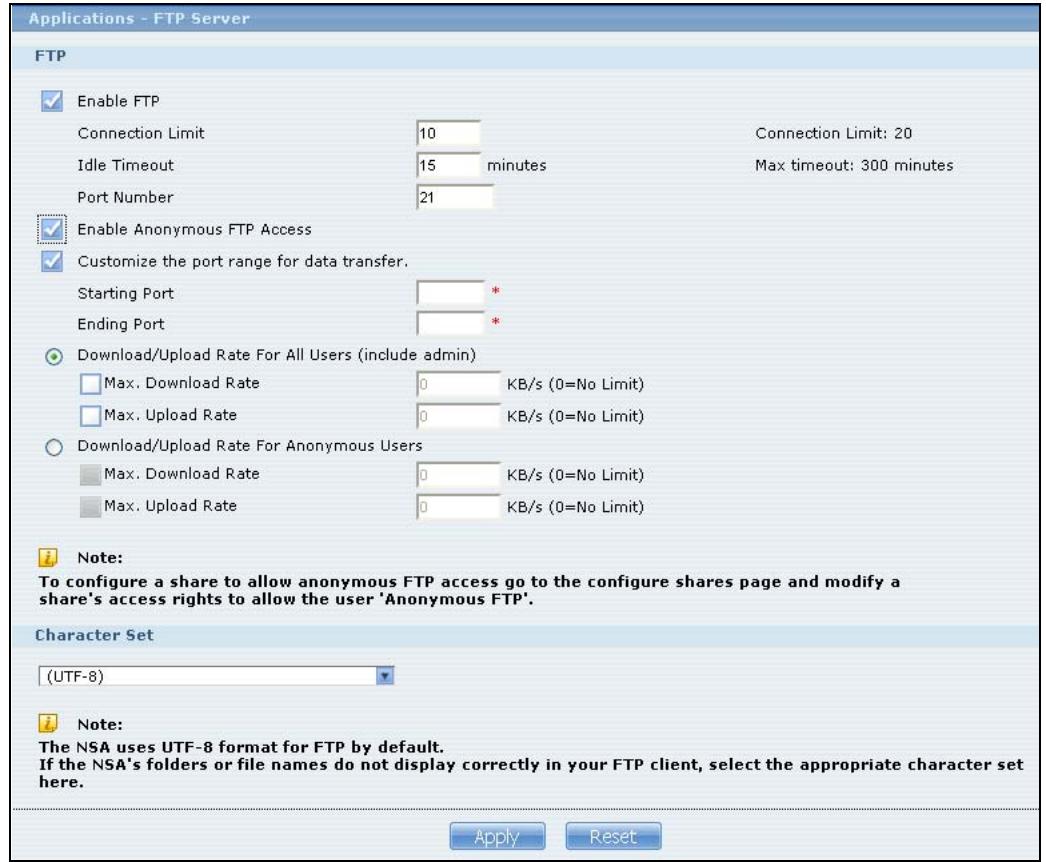Select Download/Upload Rate For All Users radio
The width and height of the screenshot is (1046, 862).
54,357
